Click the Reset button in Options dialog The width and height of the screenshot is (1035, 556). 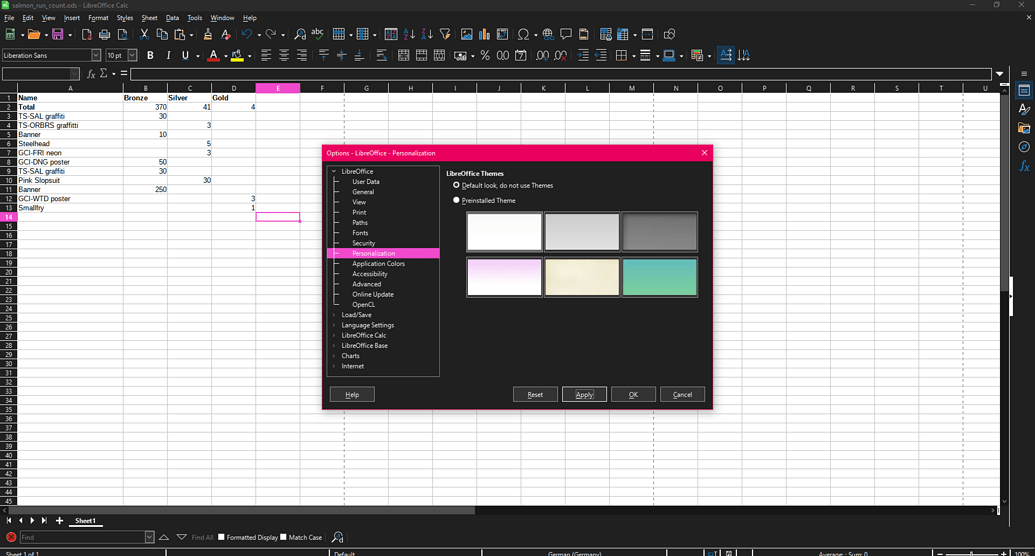[x=535, y=394]
